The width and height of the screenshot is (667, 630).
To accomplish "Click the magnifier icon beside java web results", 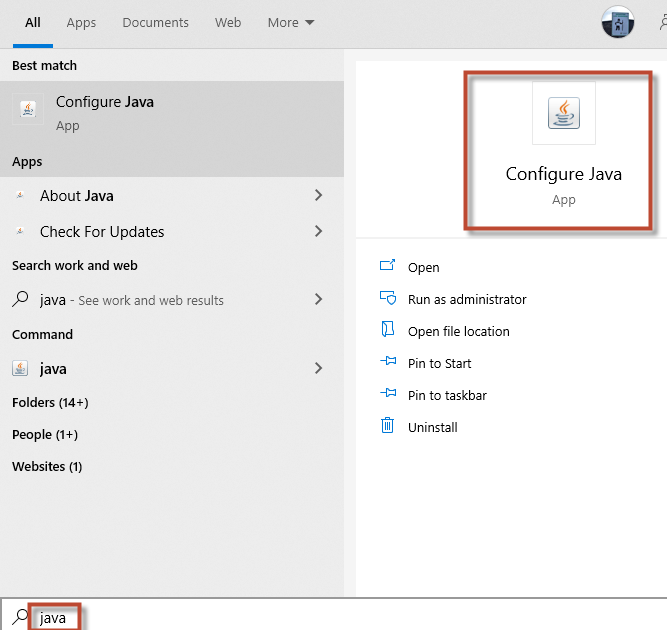I will point(20,299).
